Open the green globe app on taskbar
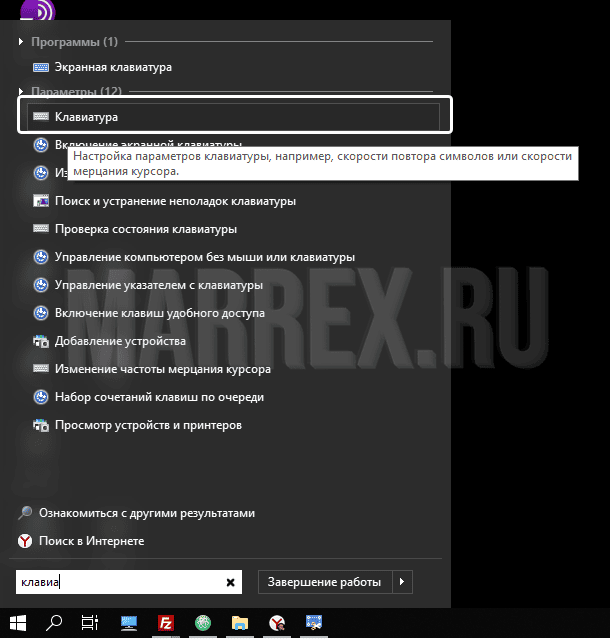This screenshot has height=639, width=610. coord(203,623)
